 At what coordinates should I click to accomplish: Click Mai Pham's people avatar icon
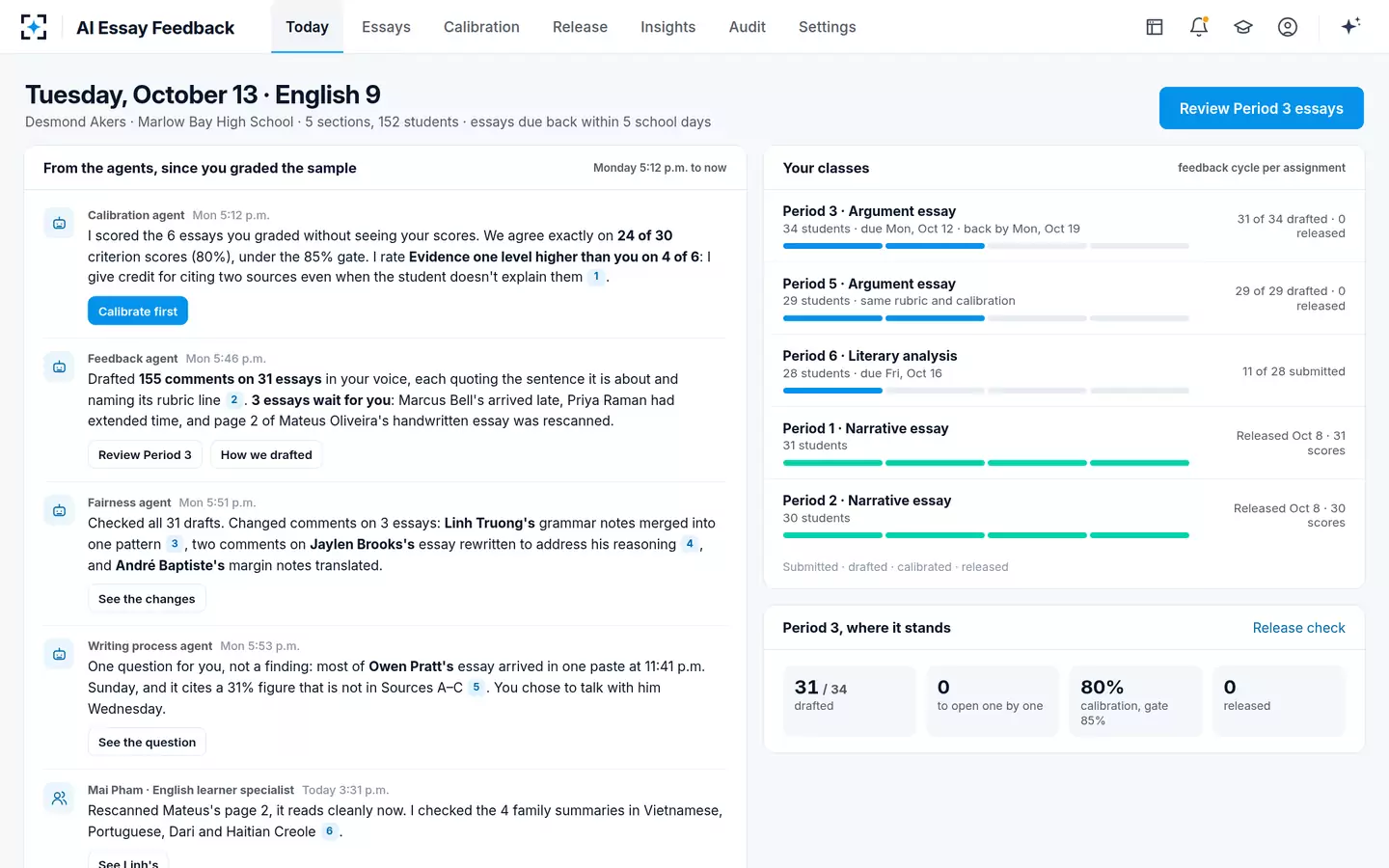tap(59, 799)
